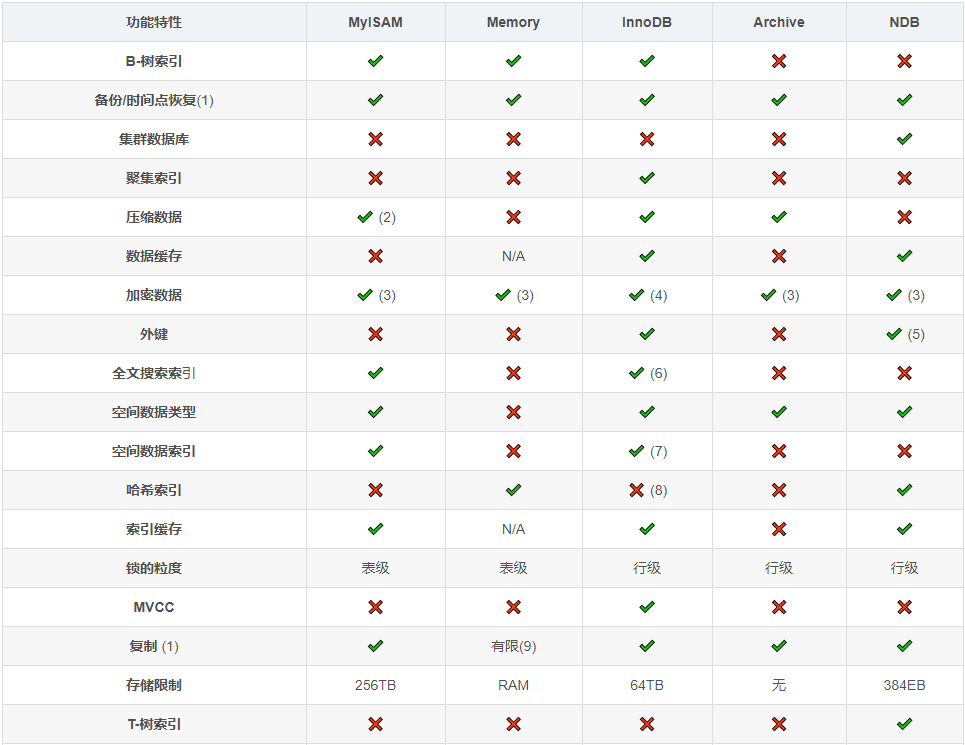Click the 行级 cell under InnoDB
Viewport: 965px width, 745px height.
coord(647,568)
